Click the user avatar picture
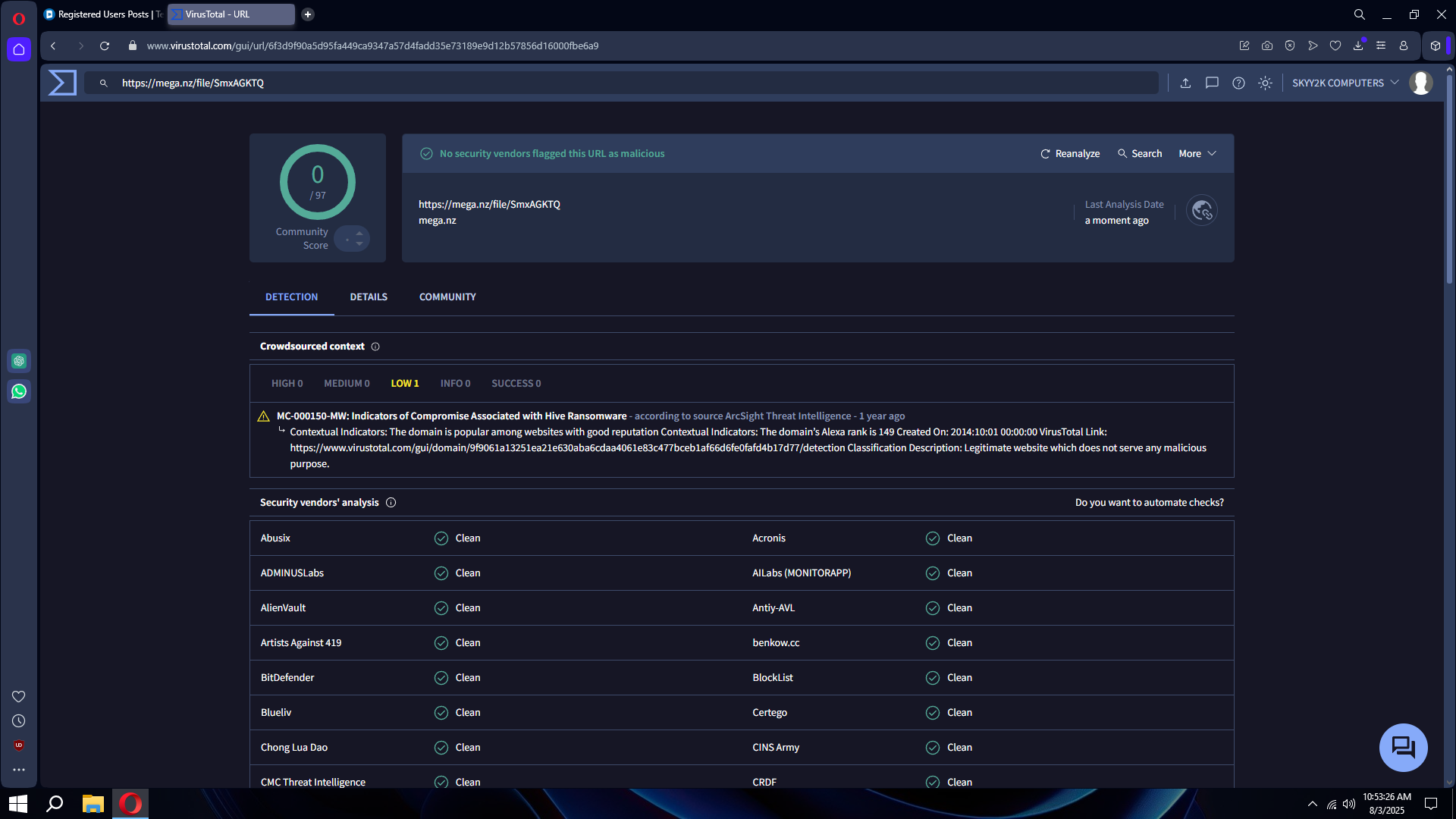Screen dimensions: 1456x819 click(1421, 83)
